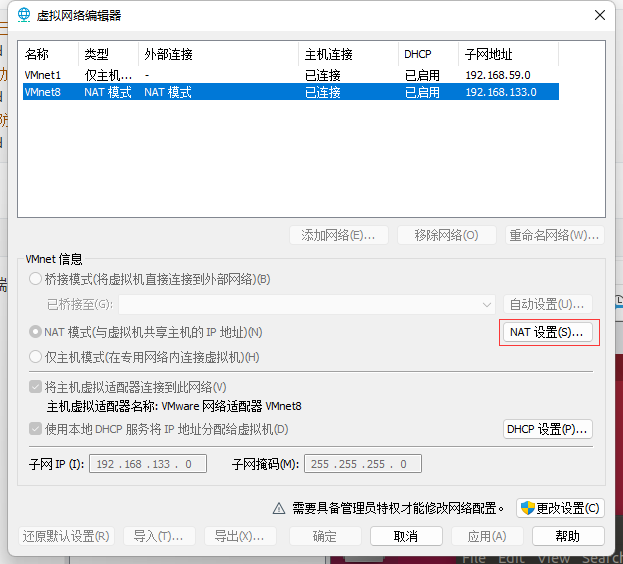Toggle 将主机虚拟适配器连接到此网络 checkbox
Screen dimensions: 623x564
[37, 387]
